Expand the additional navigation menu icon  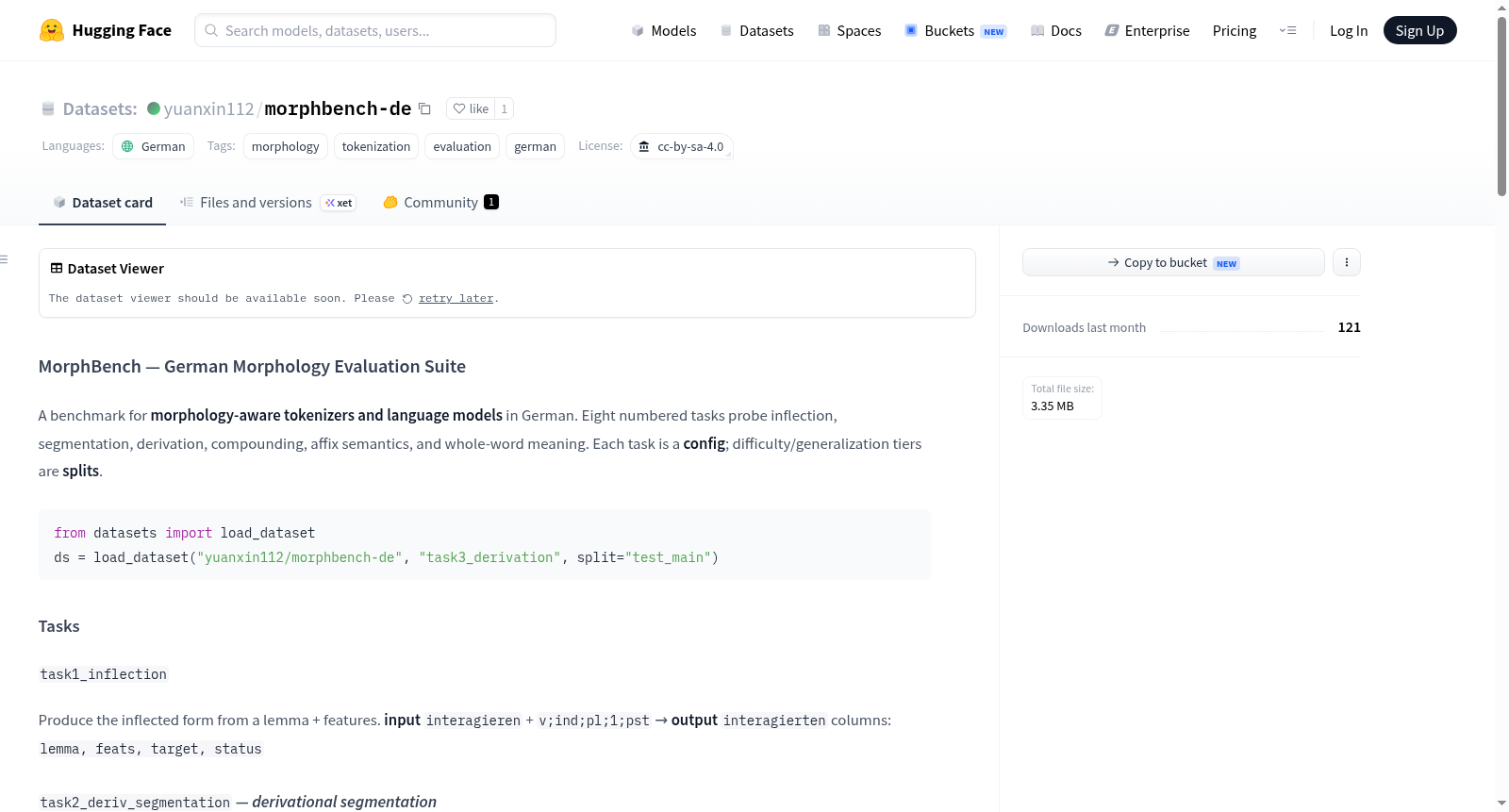coord(1287,31)
